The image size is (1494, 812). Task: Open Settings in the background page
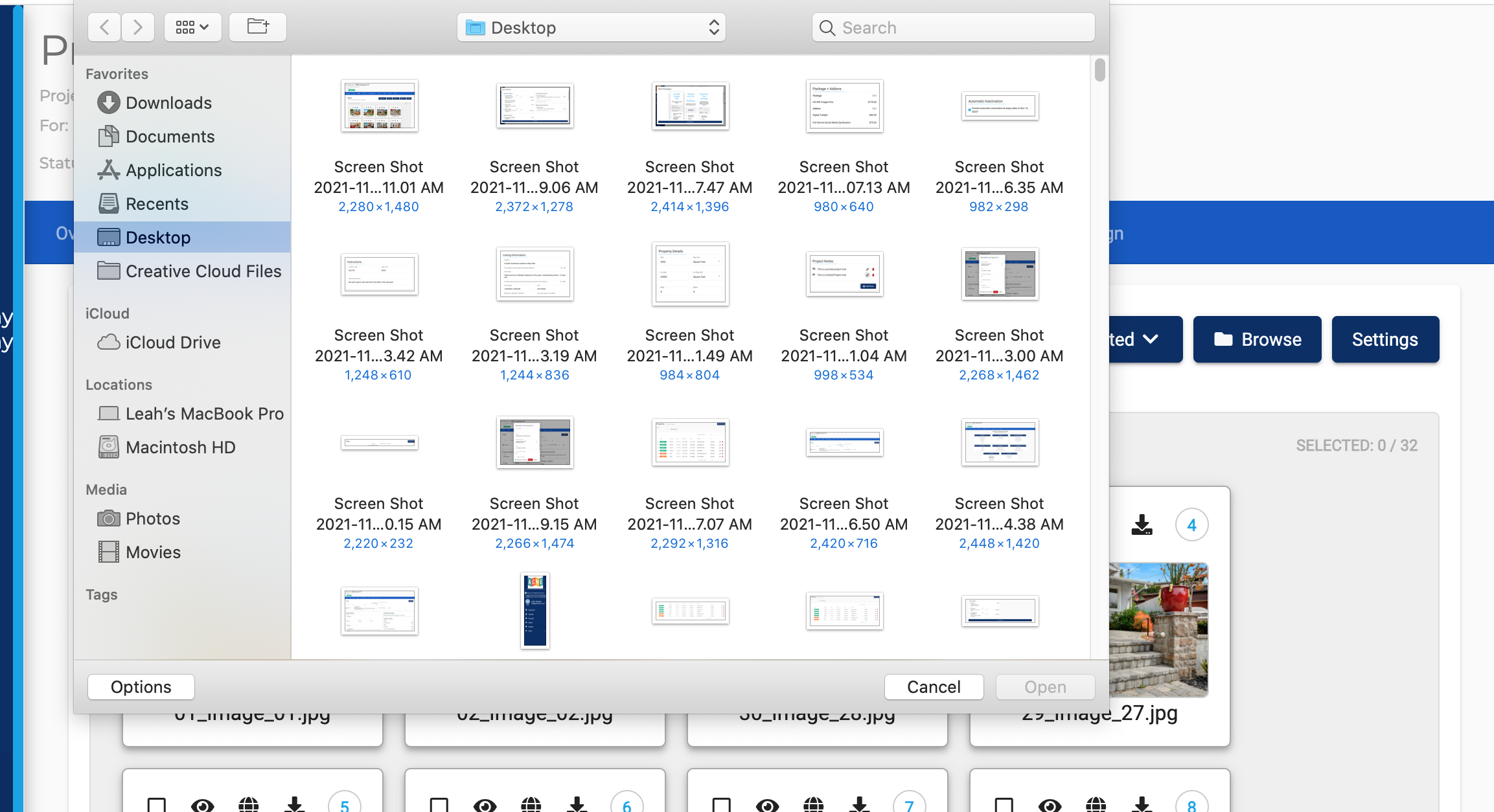pyautogui.click(x=1385, y=339)
